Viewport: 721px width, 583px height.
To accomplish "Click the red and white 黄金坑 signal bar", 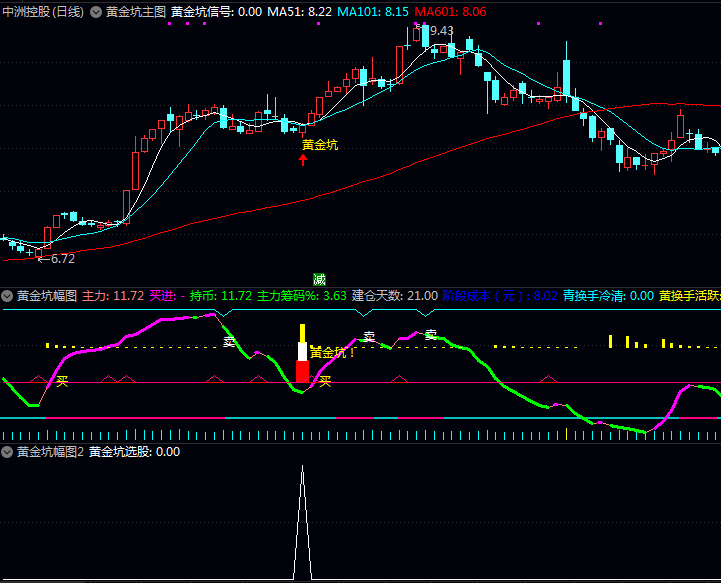I will (x=302, y=362).
